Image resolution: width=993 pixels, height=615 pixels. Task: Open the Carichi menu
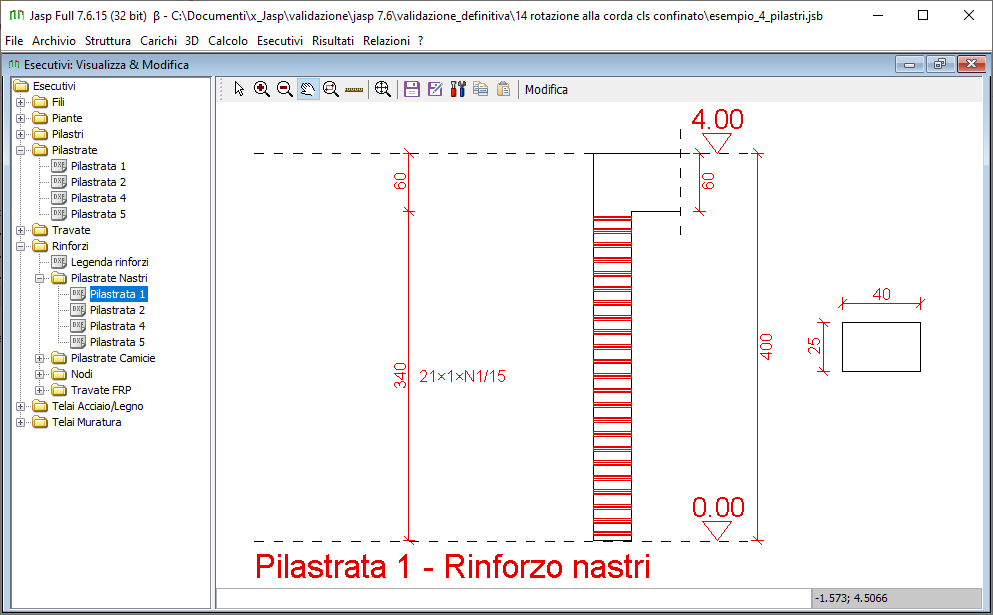[x=158, y=41]
